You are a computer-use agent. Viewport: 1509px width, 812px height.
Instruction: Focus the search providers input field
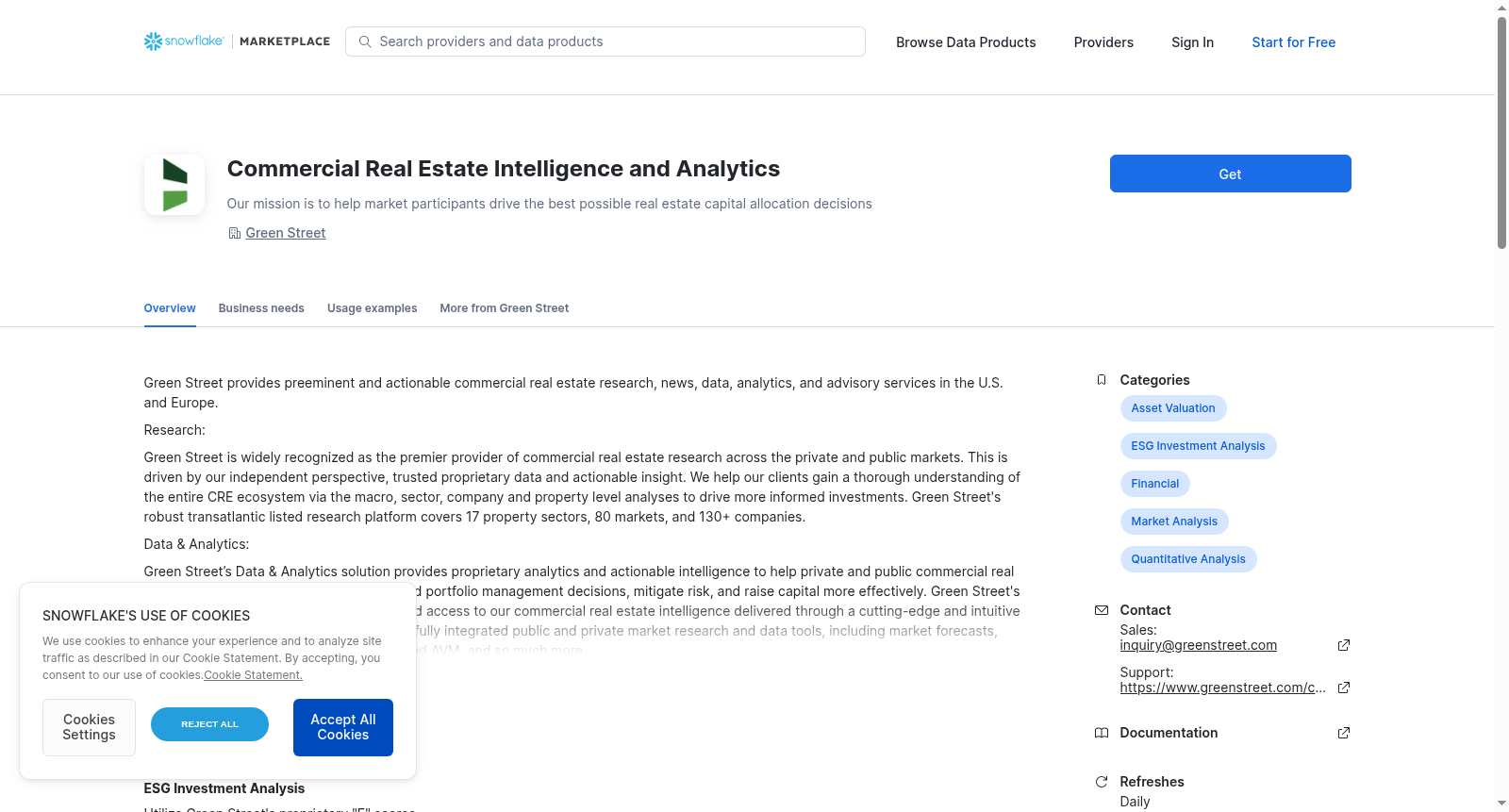point(605,41)
